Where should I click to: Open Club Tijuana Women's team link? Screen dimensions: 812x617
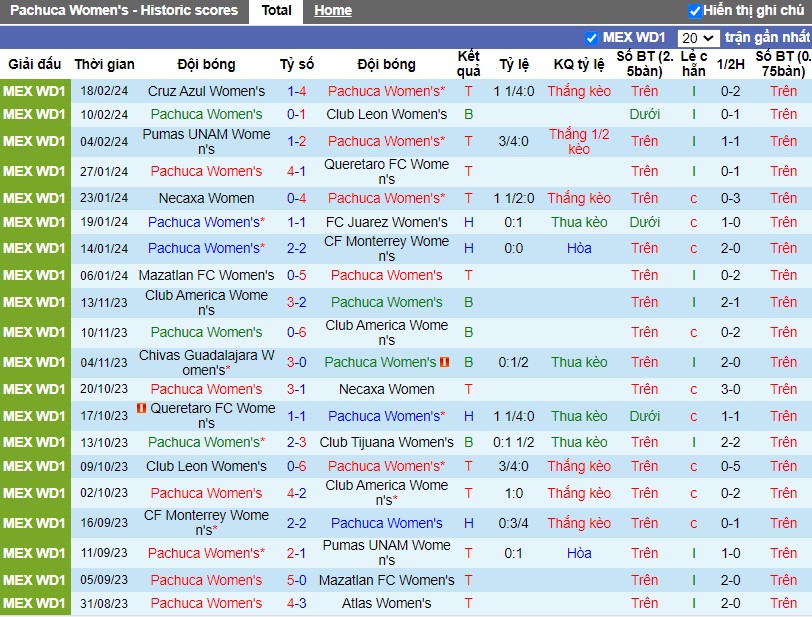(x=386, y=442)
